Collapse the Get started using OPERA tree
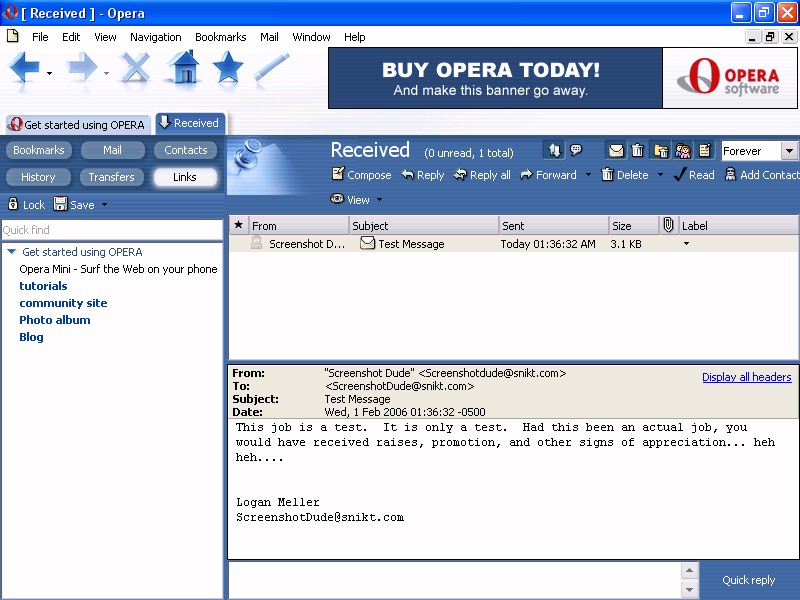This screenshot has height=600, width=800. point(12,252)
